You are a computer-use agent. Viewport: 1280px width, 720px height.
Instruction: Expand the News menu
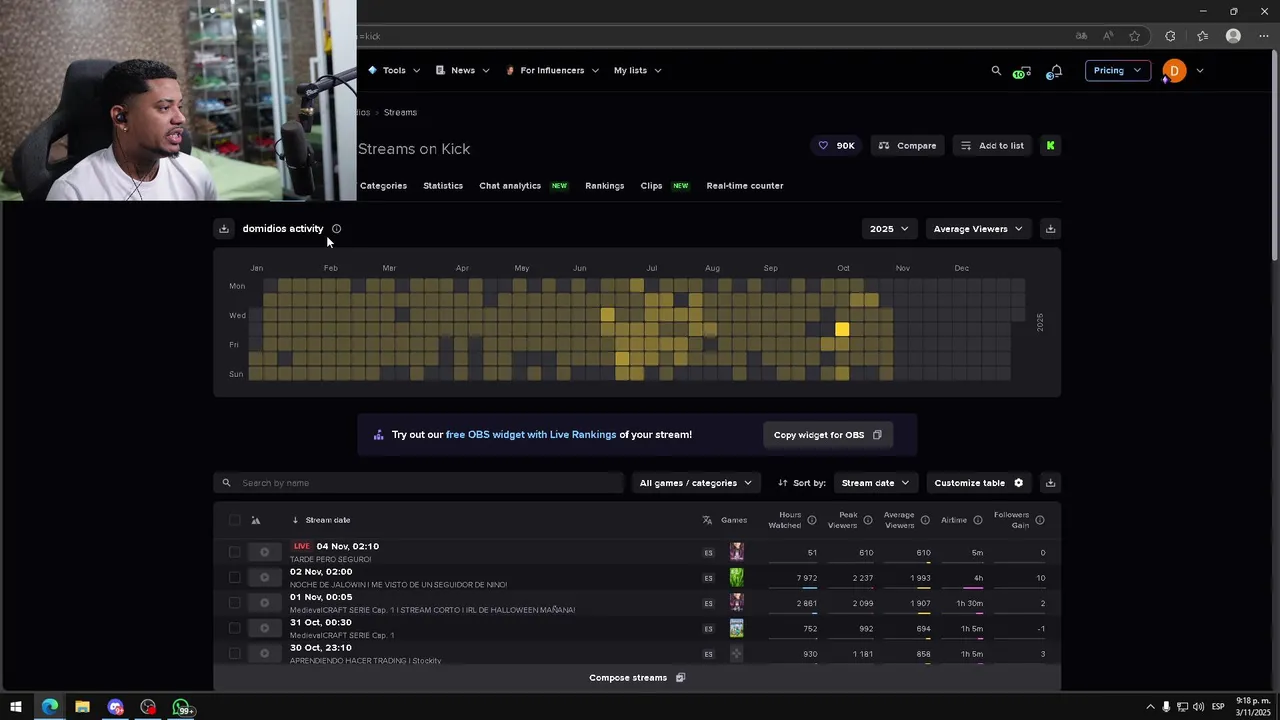463,71
